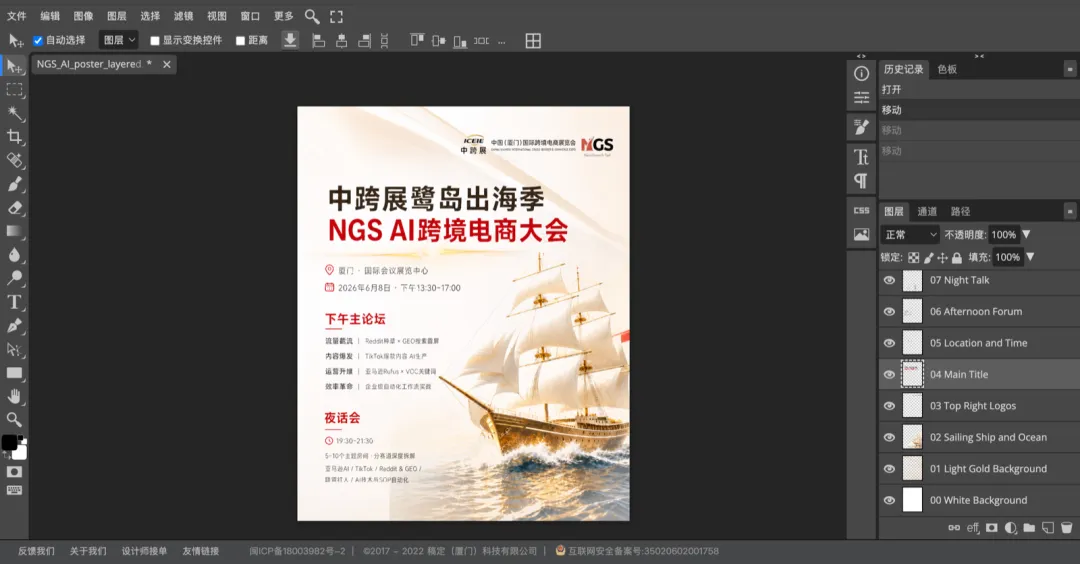Open the Character panel icon
Screen dimensions: 1080x564
(x=861, y=157)
